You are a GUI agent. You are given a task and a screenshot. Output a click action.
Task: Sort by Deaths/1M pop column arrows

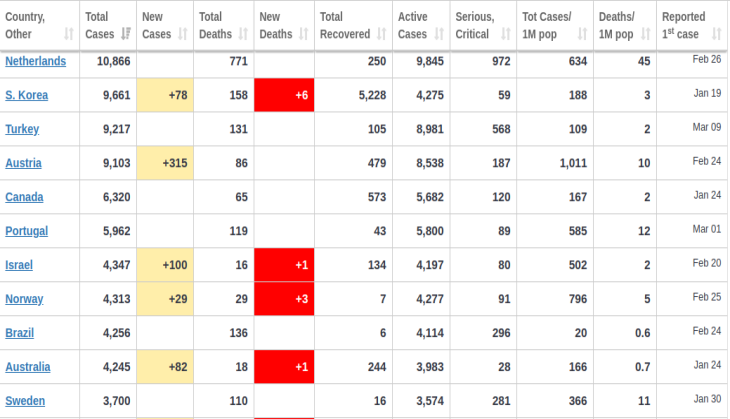click(646, 34)
